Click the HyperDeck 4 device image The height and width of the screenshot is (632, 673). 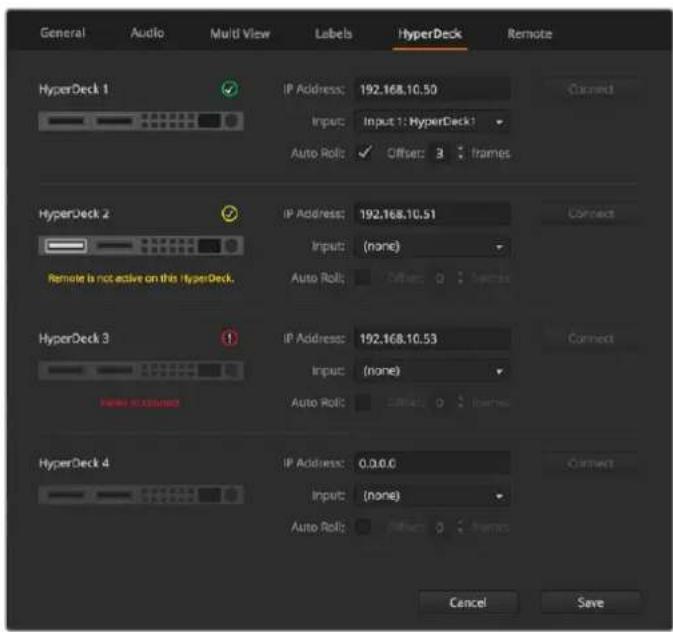pos(141,495)
